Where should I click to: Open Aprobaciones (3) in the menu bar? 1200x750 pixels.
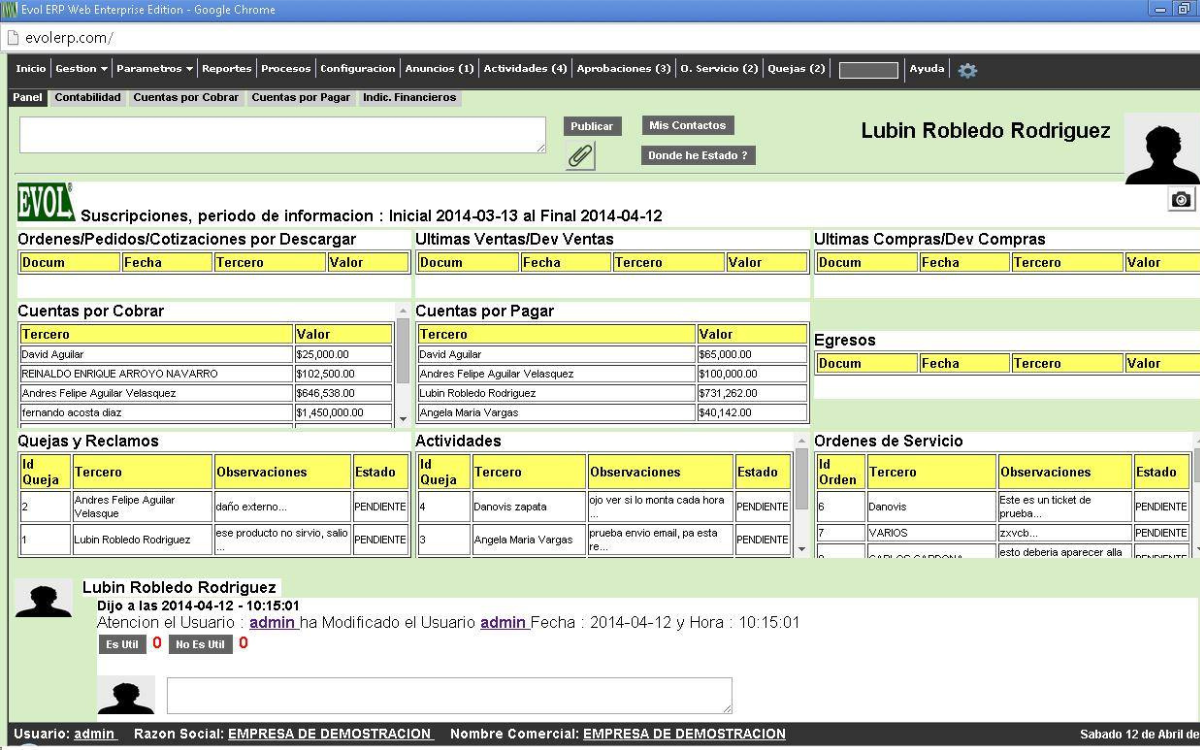623,69
